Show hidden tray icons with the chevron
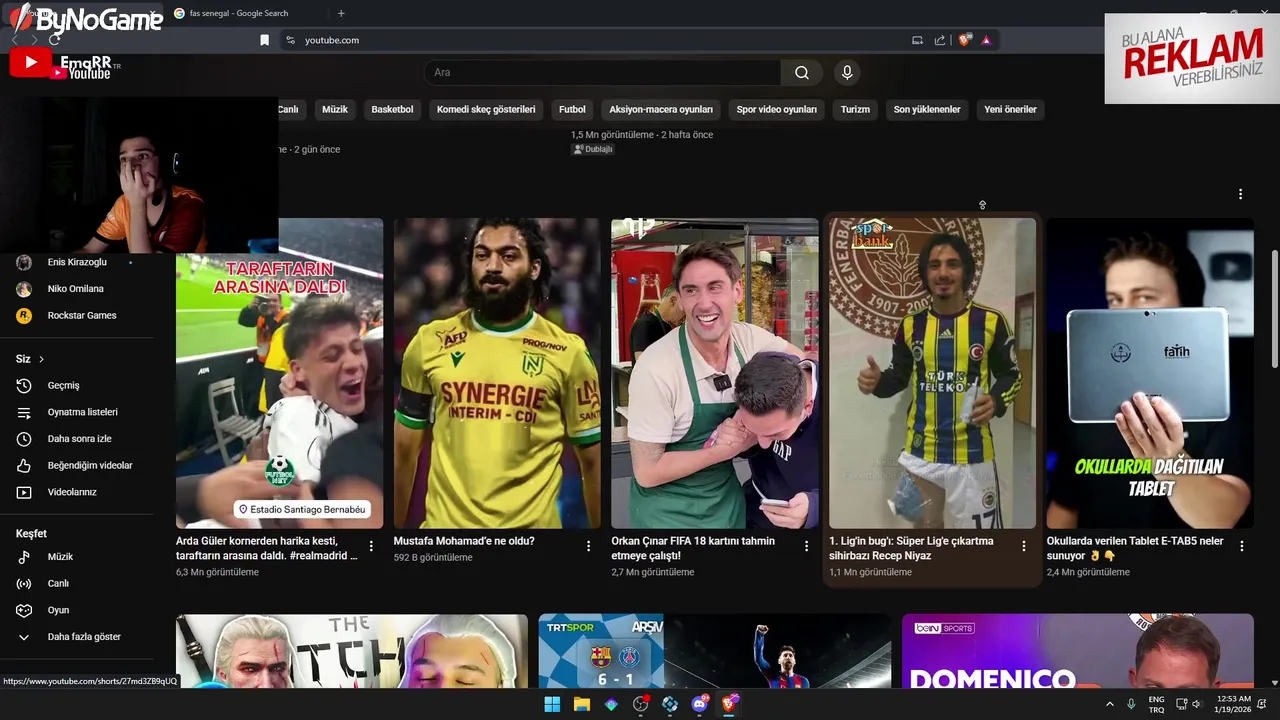 click(x=1109, y=704)
